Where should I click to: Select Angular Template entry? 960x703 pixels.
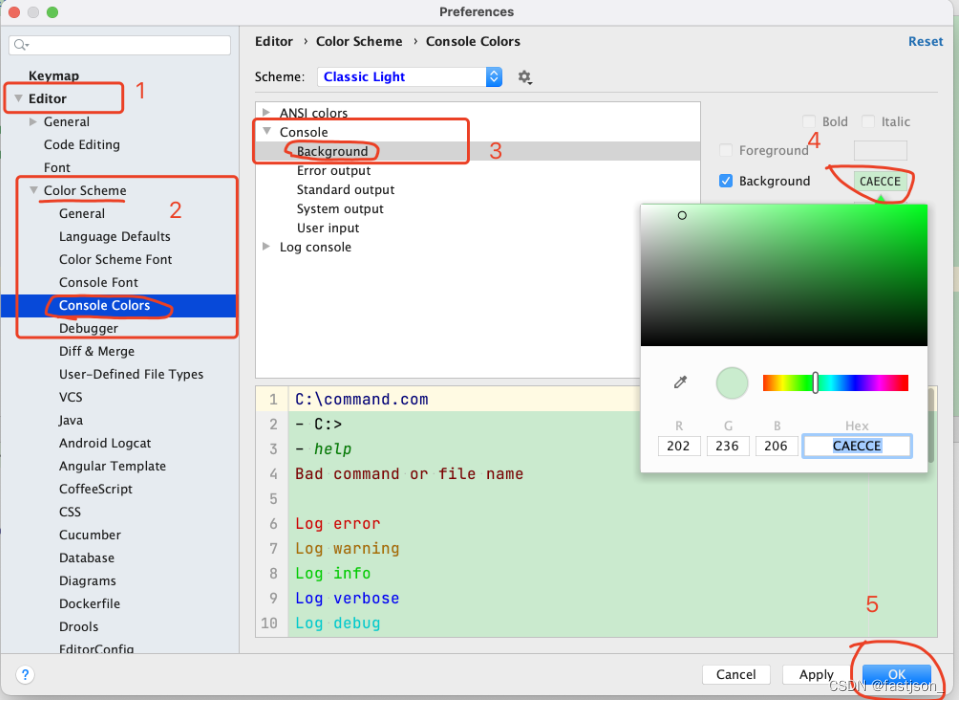pyautogui.click(x=113, y=466)
